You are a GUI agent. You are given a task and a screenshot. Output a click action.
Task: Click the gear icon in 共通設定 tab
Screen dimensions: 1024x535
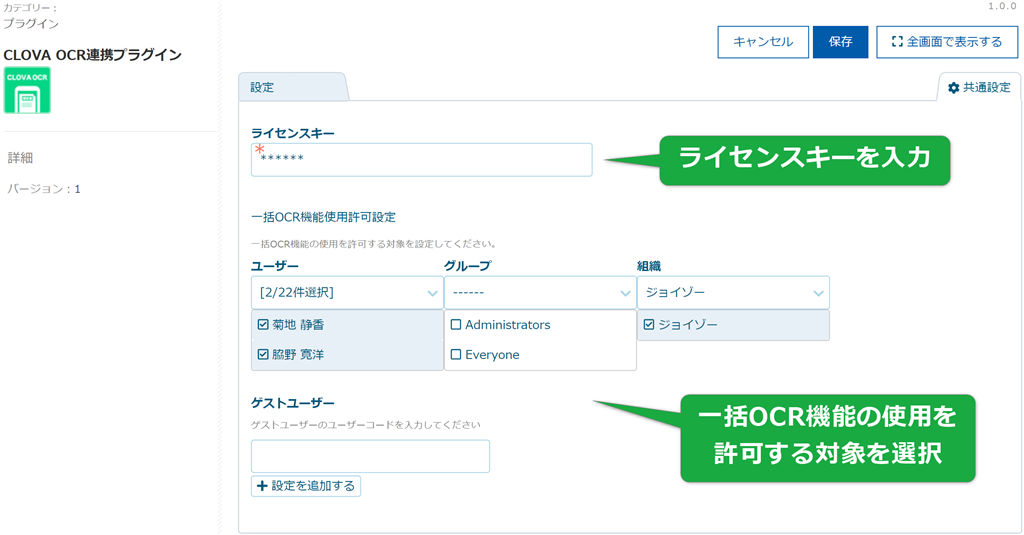pyautogui.click(x=953, y=88)
